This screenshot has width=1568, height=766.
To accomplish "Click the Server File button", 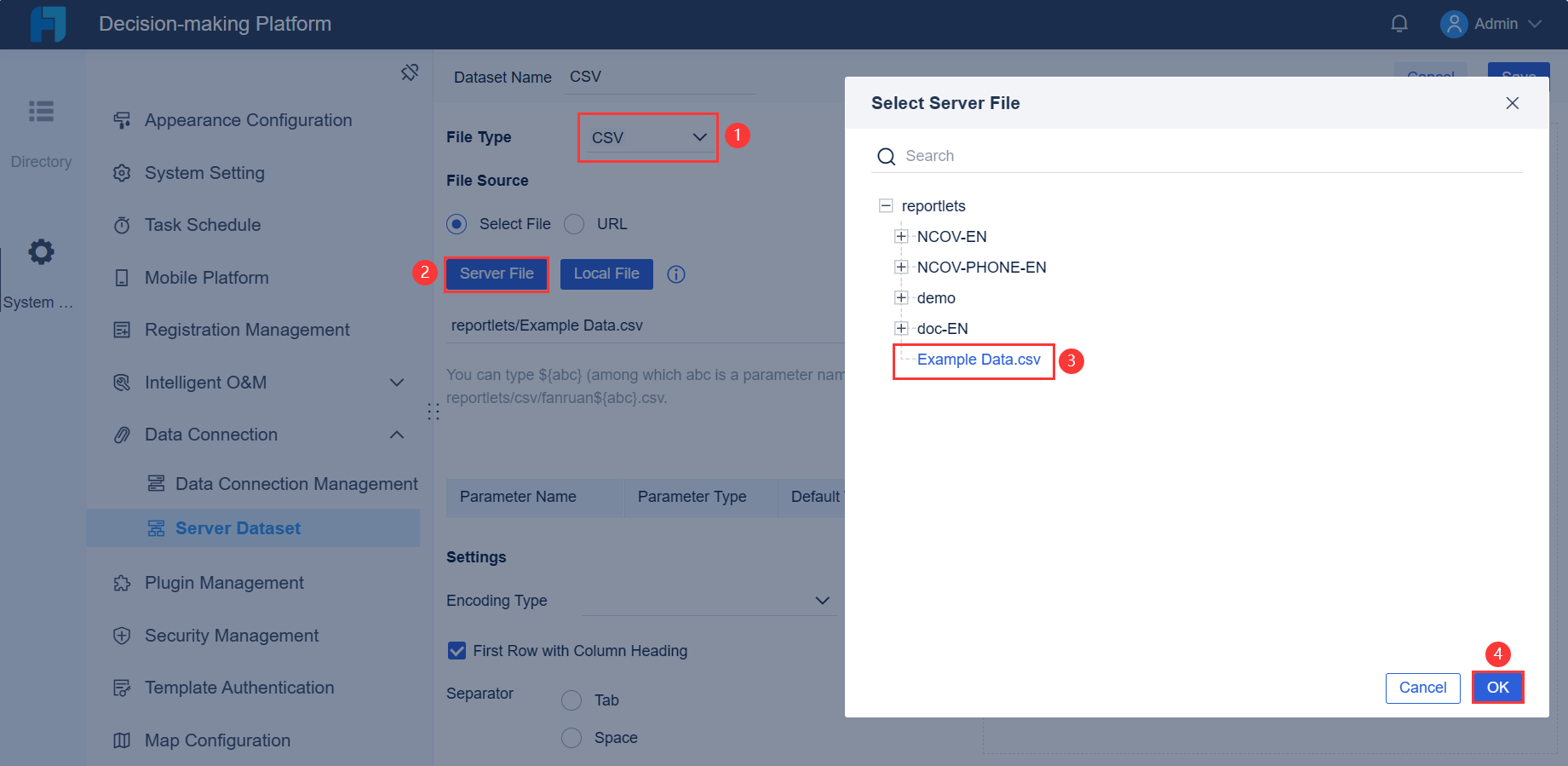I will [497, 274].
